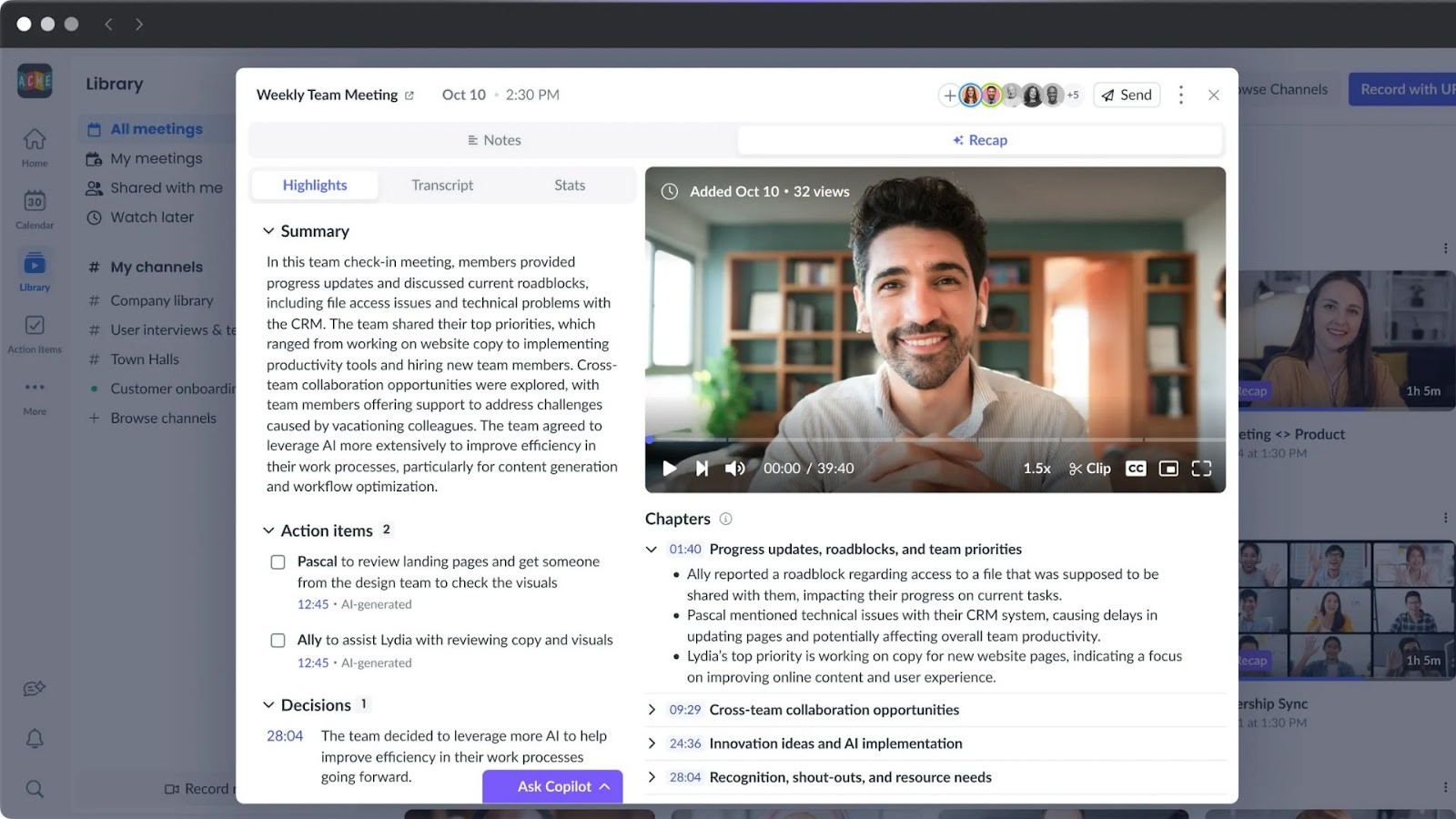Viewport: 1456px width, 819px height.
Task: Start a clip with the Clip scissors icon
Action: [1089, 468]
